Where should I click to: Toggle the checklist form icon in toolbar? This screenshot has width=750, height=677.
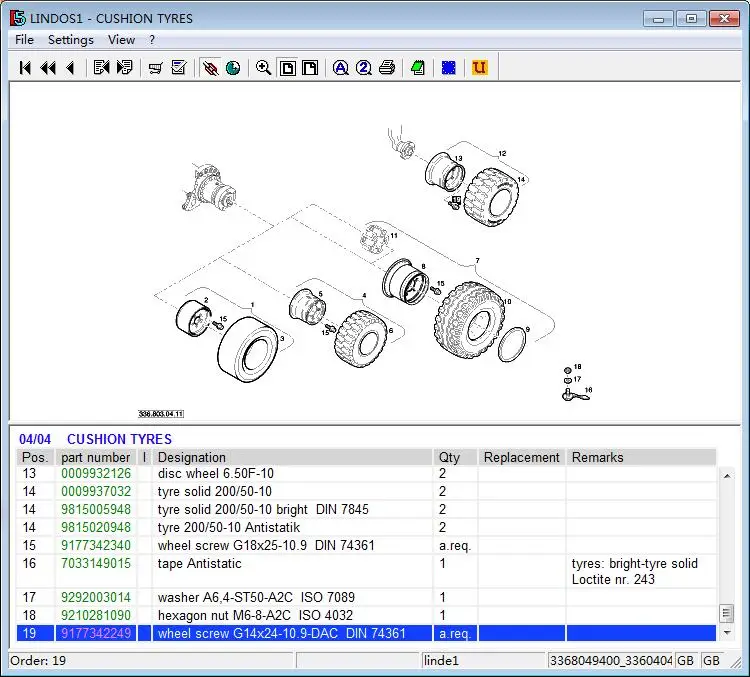click(x=179, y=68)
